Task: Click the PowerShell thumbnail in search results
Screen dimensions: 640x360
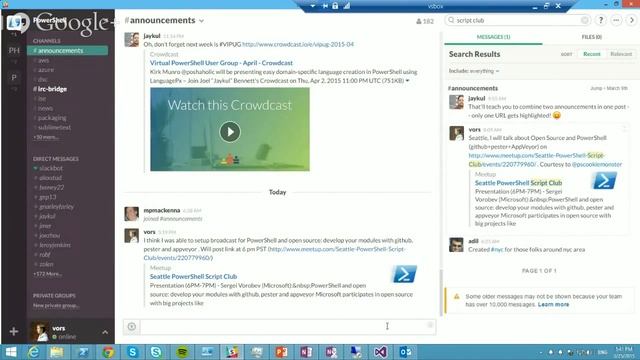Action: point(604,180)
